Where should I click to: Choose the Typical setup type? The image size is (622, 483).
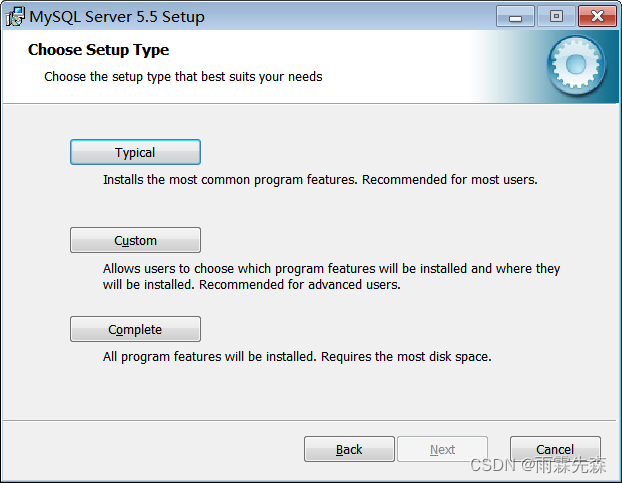[135, 152]
